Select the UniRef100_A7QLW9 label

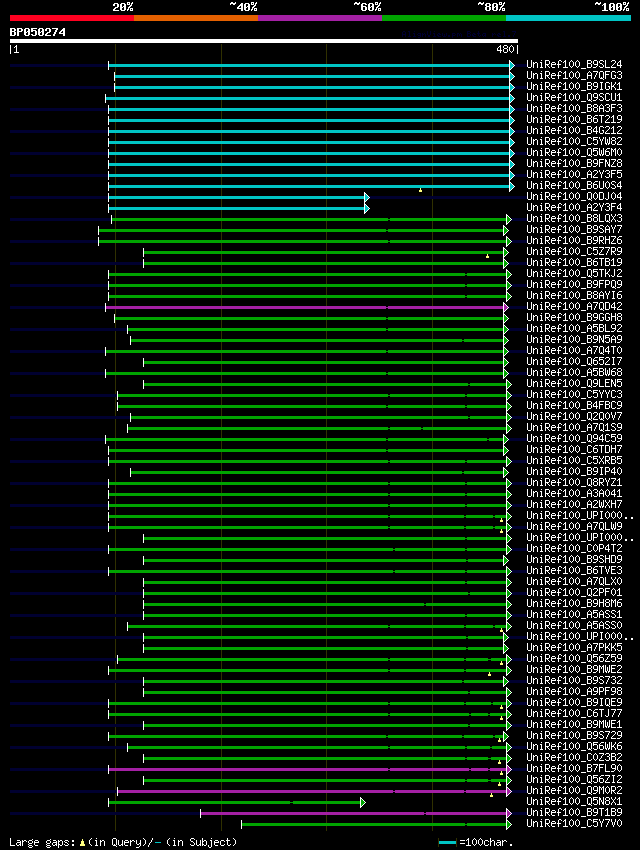574,526
